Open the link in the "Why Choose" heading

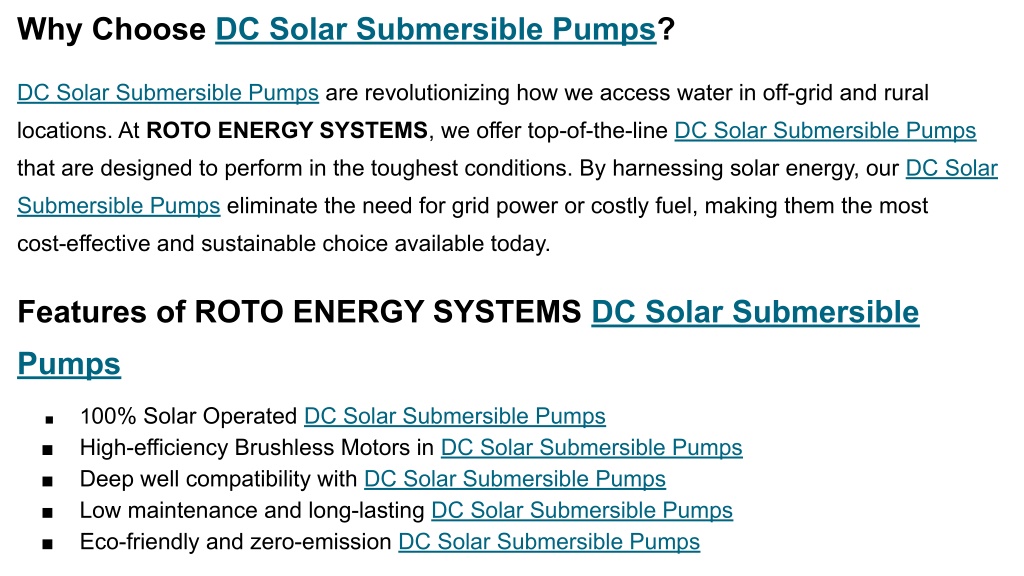coord(436,30)
